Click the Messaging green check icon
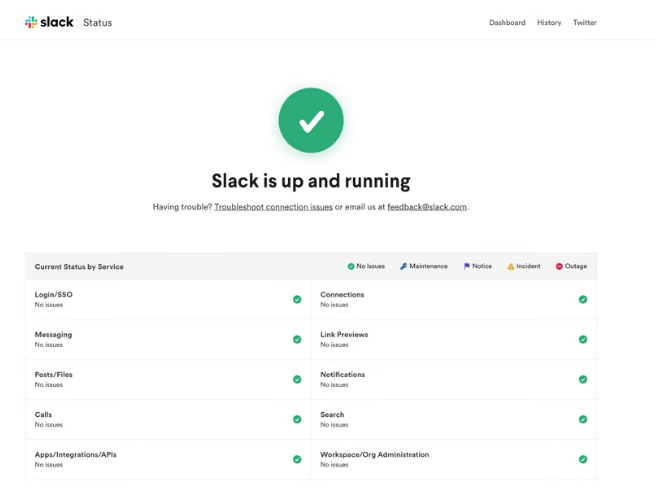Viewport: 656px width, 503px height. [x=297, y=339]
